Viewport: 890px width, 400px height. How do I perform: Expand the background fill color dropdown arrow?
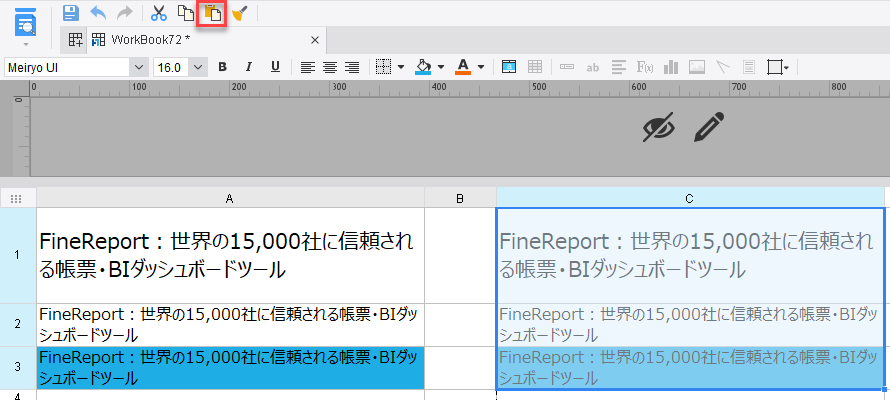point(440,67)
